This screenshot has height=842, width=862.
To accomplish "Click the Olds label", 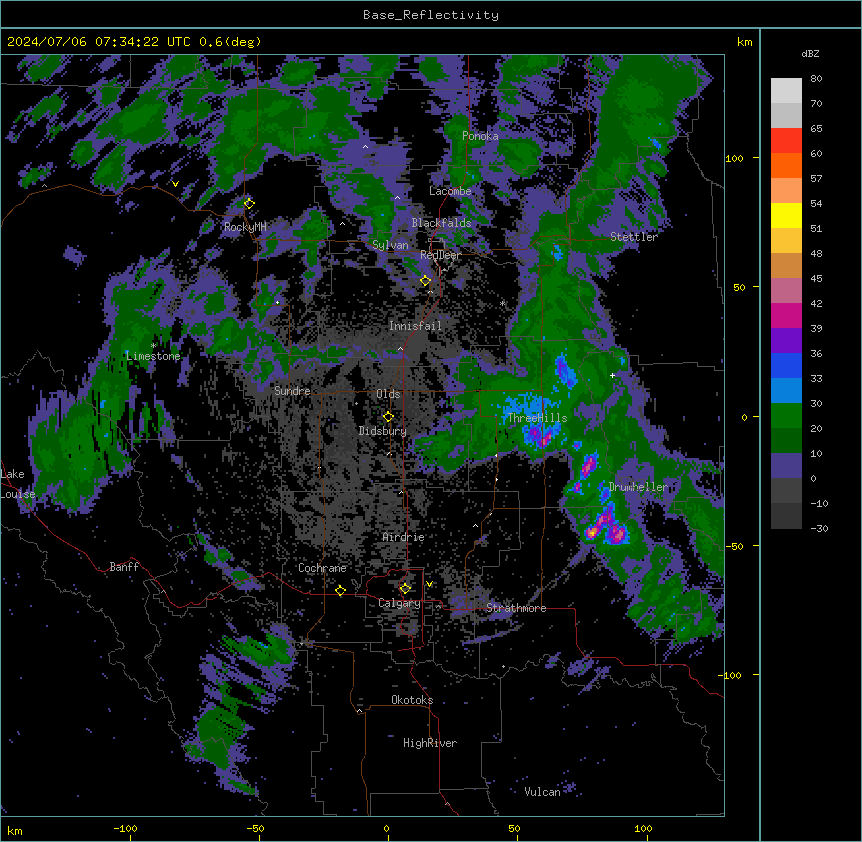I will [x=388, y=394].
